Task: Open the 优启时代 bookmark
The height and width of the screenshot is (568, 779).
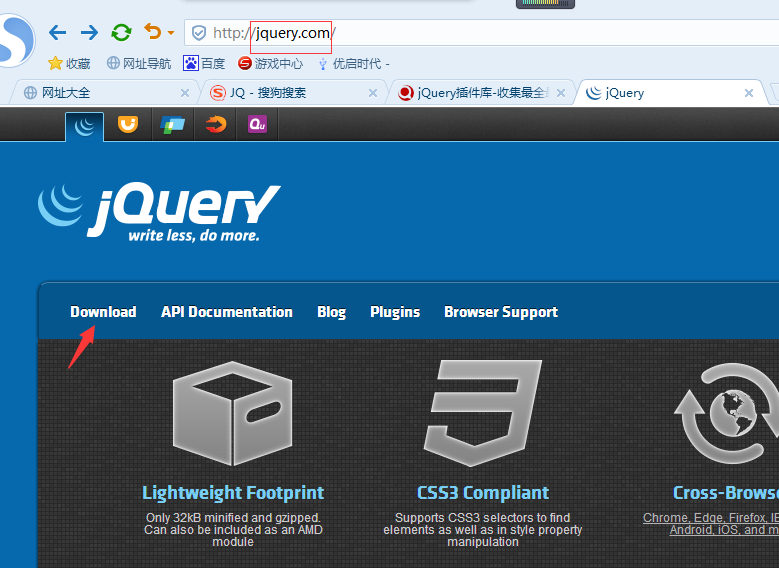Action: pyautogui.click(x=353, y=64)
